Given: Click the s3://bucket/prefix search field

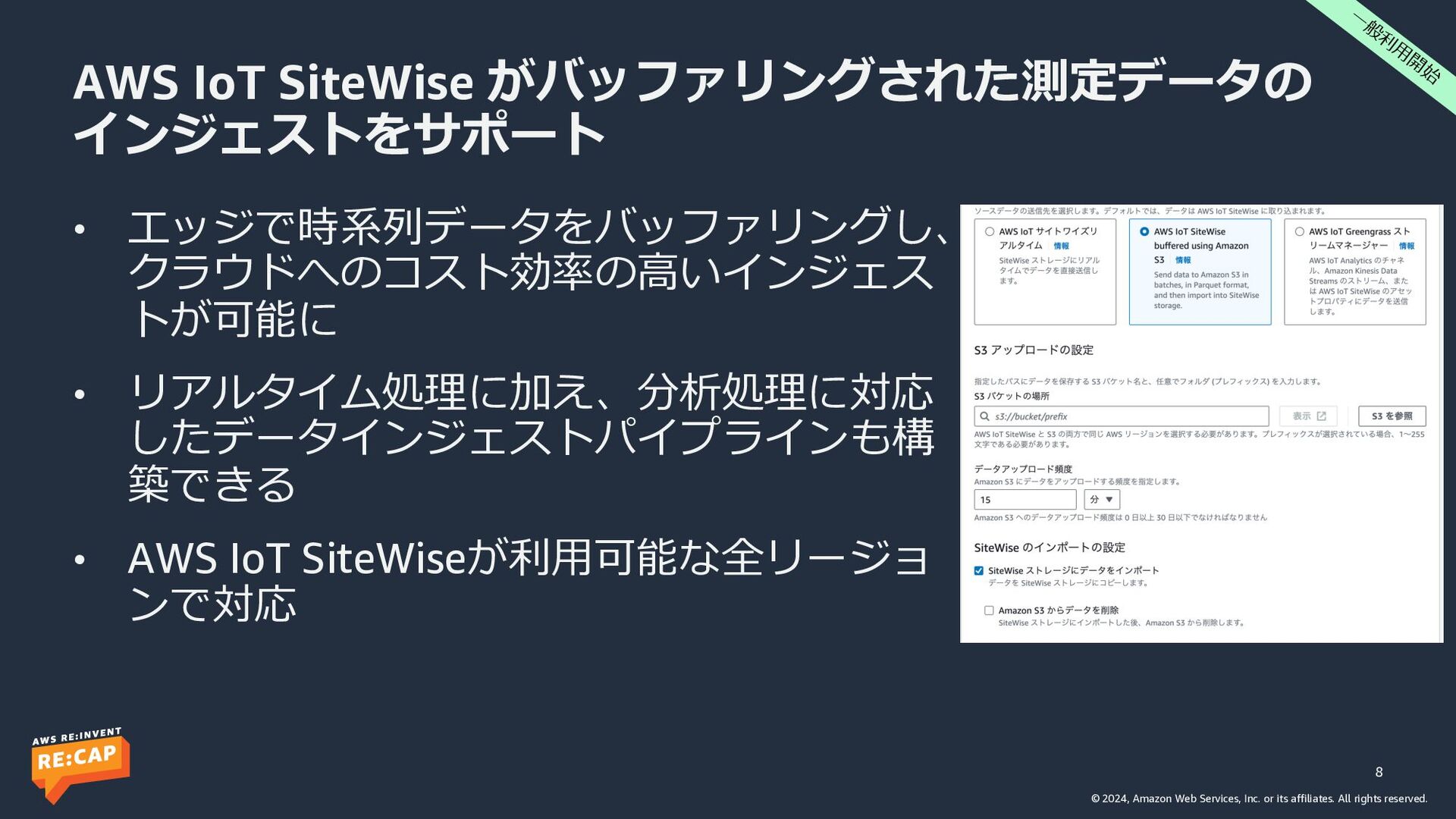Looking at the screenshot, I should click(x=1121, y=416).
